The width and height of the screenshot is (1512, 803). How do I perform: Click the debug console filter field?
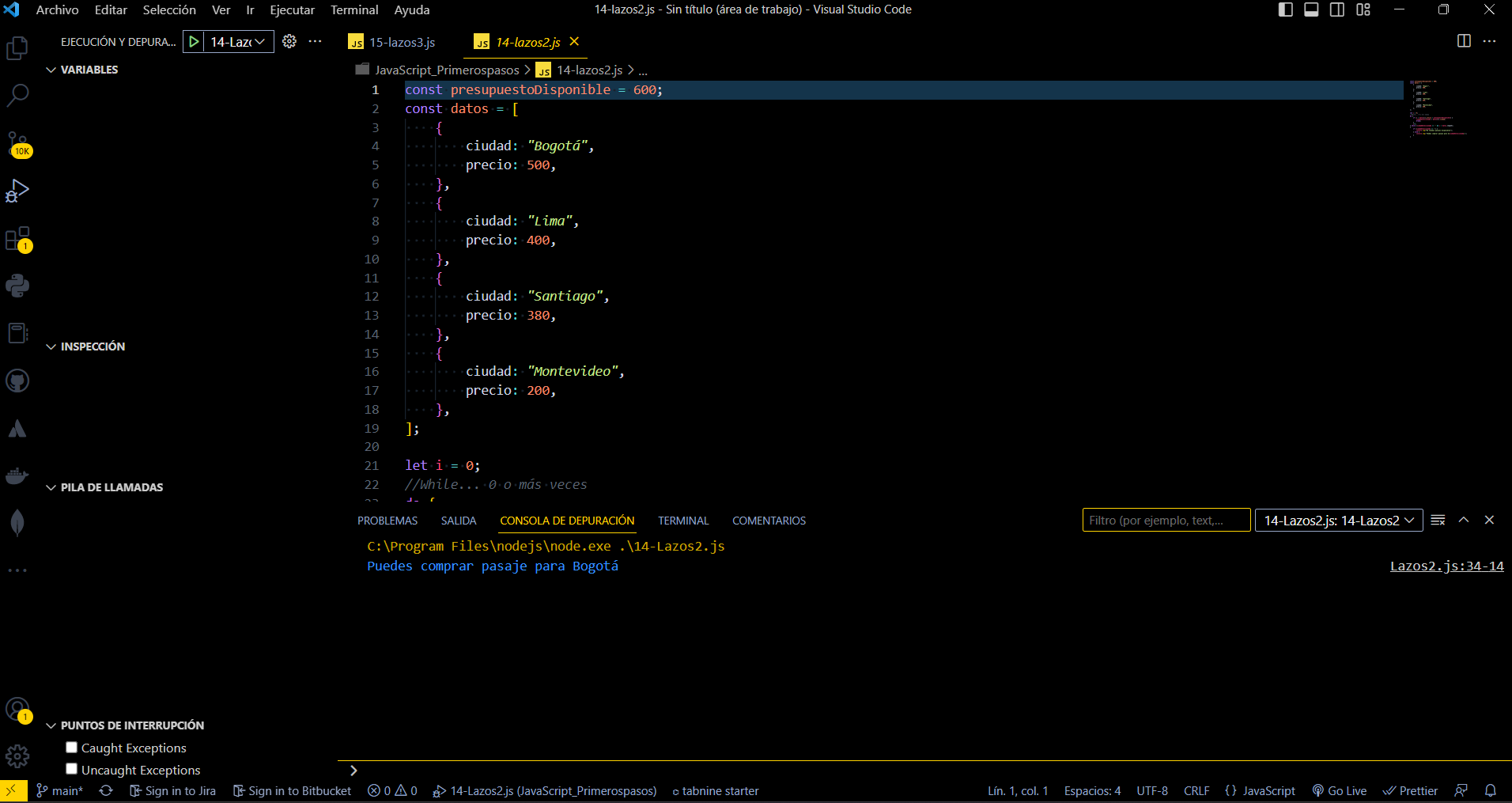click(1166, 520)
